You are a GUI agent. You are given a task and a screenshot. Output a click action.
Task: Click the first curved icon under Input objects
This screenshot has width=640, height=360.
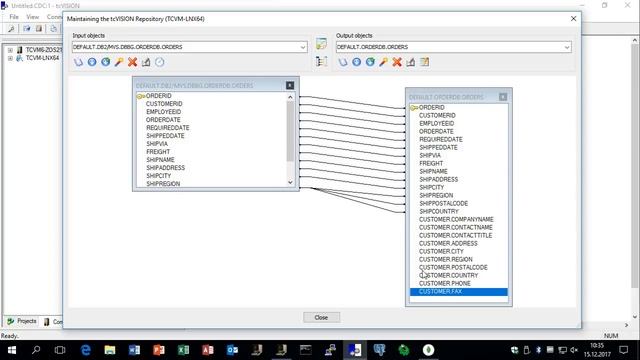(x=78, y=62)
